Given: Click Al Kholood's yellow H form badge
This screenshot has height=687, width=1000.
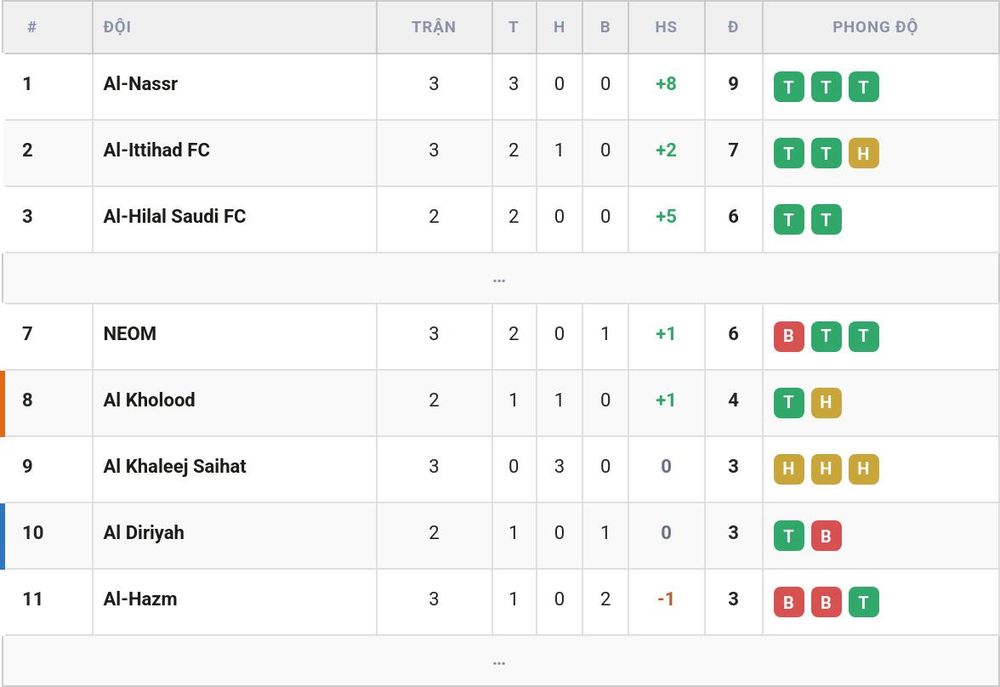Looking at the screenshot, I should [x=826, y=403].
